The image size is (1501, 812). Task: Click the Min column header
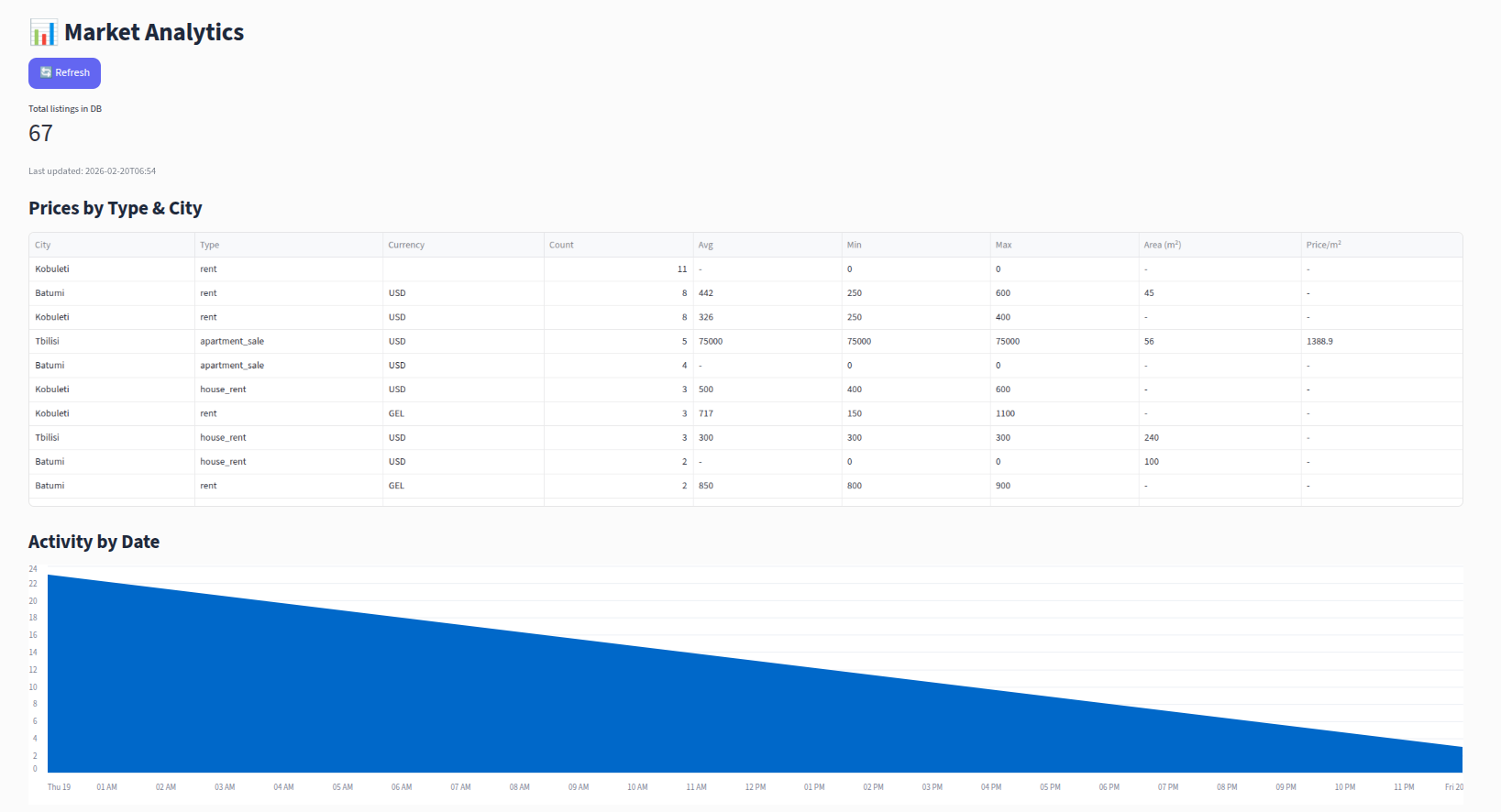[854, 245]
